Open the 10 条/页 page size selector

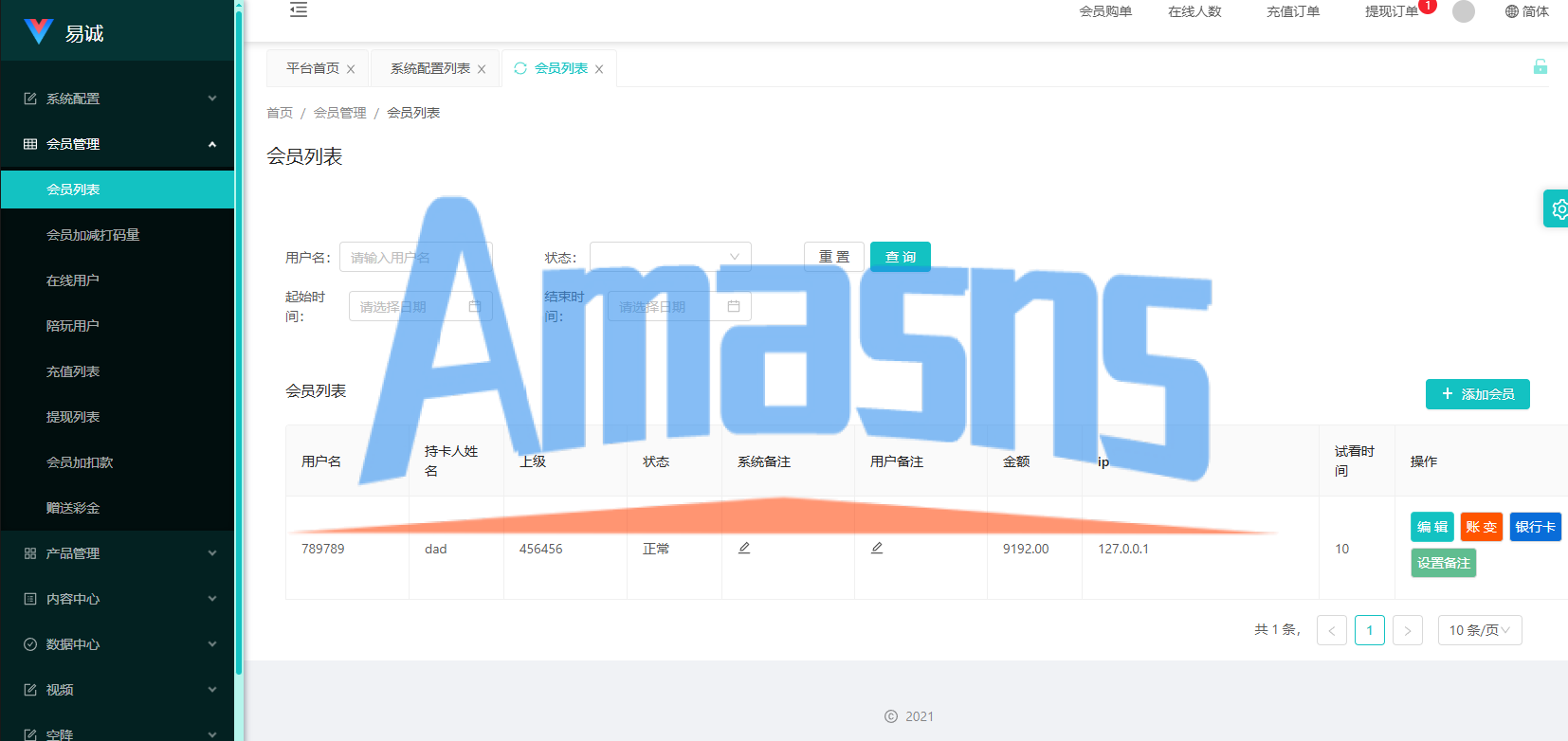coord(1480,630)
